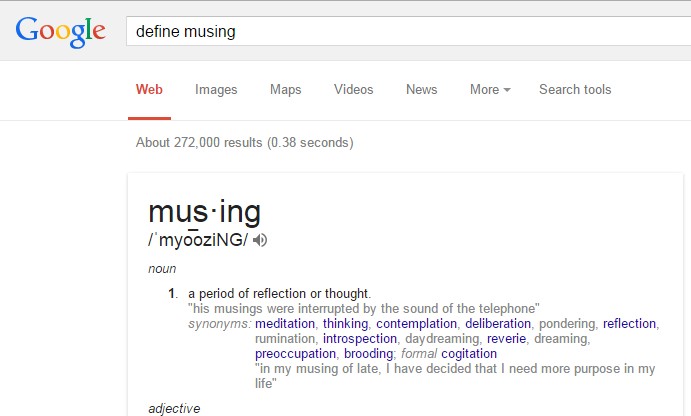
Task: Follow the 'reverie' synonym link
Action: 506,339
